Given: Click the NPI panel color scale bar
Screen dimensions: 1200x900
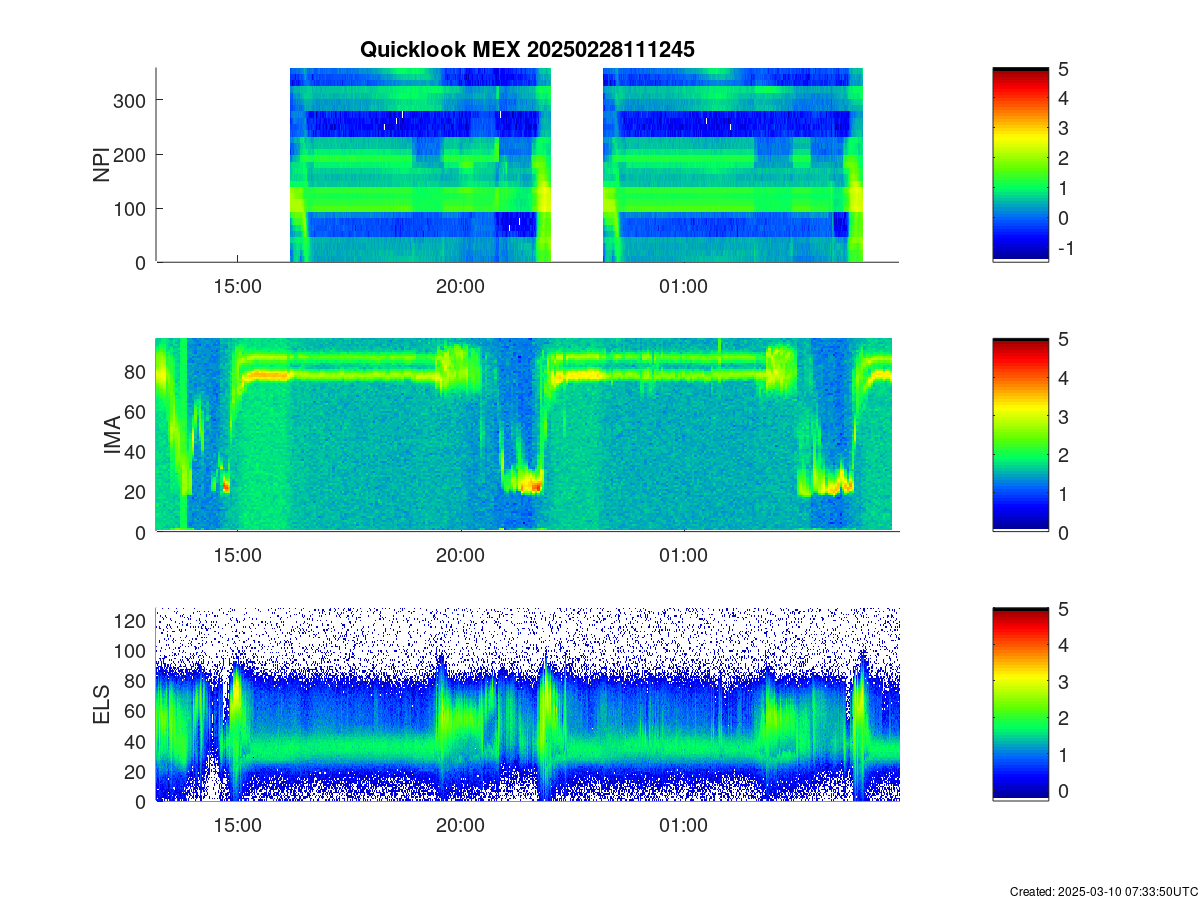Looking at the screenshot, I should (x=1020, y=165).
